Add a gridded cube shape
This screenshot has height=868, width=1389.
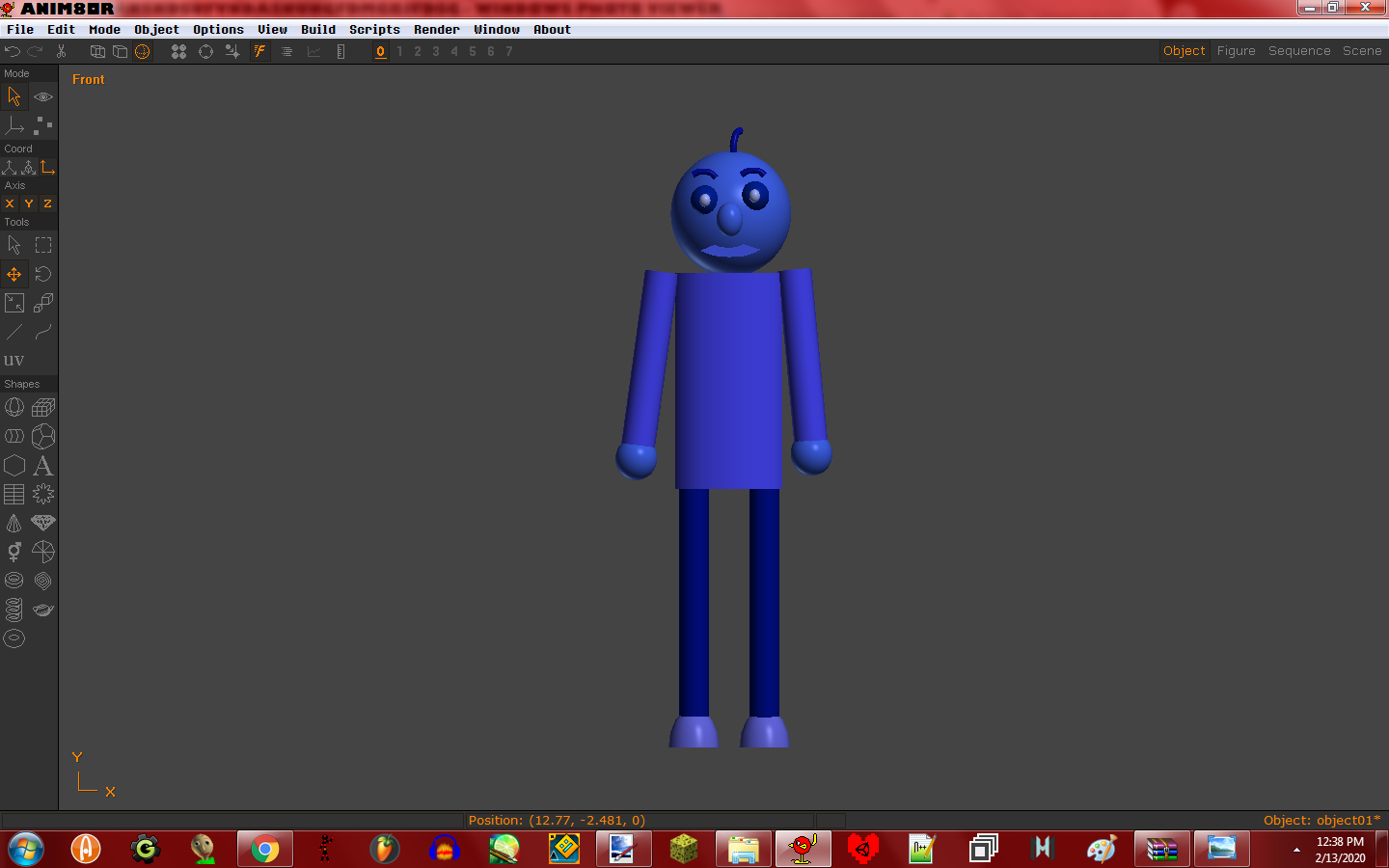coord(43,407)
